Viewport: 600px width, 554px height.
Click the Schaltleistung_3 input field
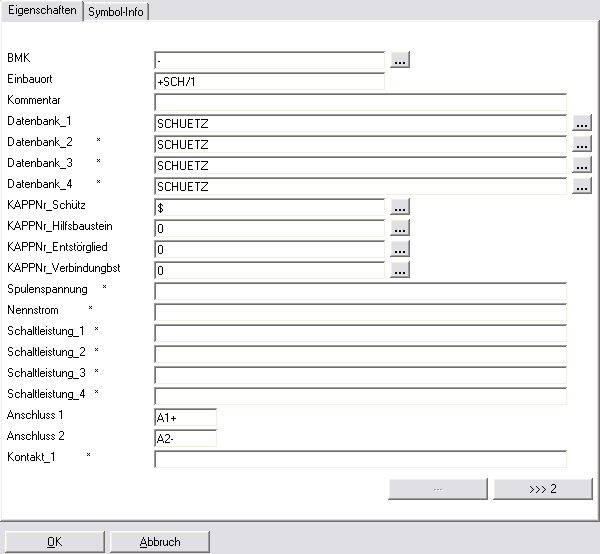point(360,375)
